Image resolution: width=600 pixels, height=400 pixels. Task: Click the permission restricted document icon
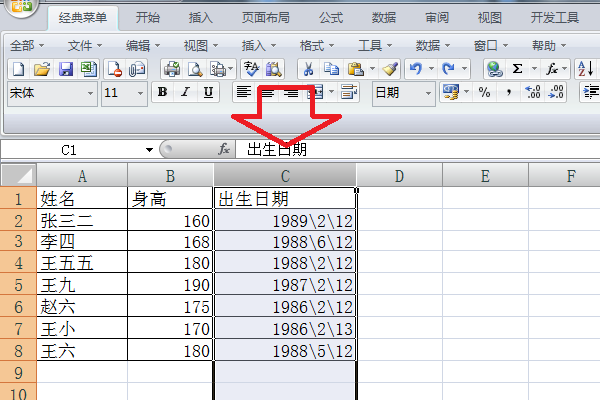coord(114,69)
